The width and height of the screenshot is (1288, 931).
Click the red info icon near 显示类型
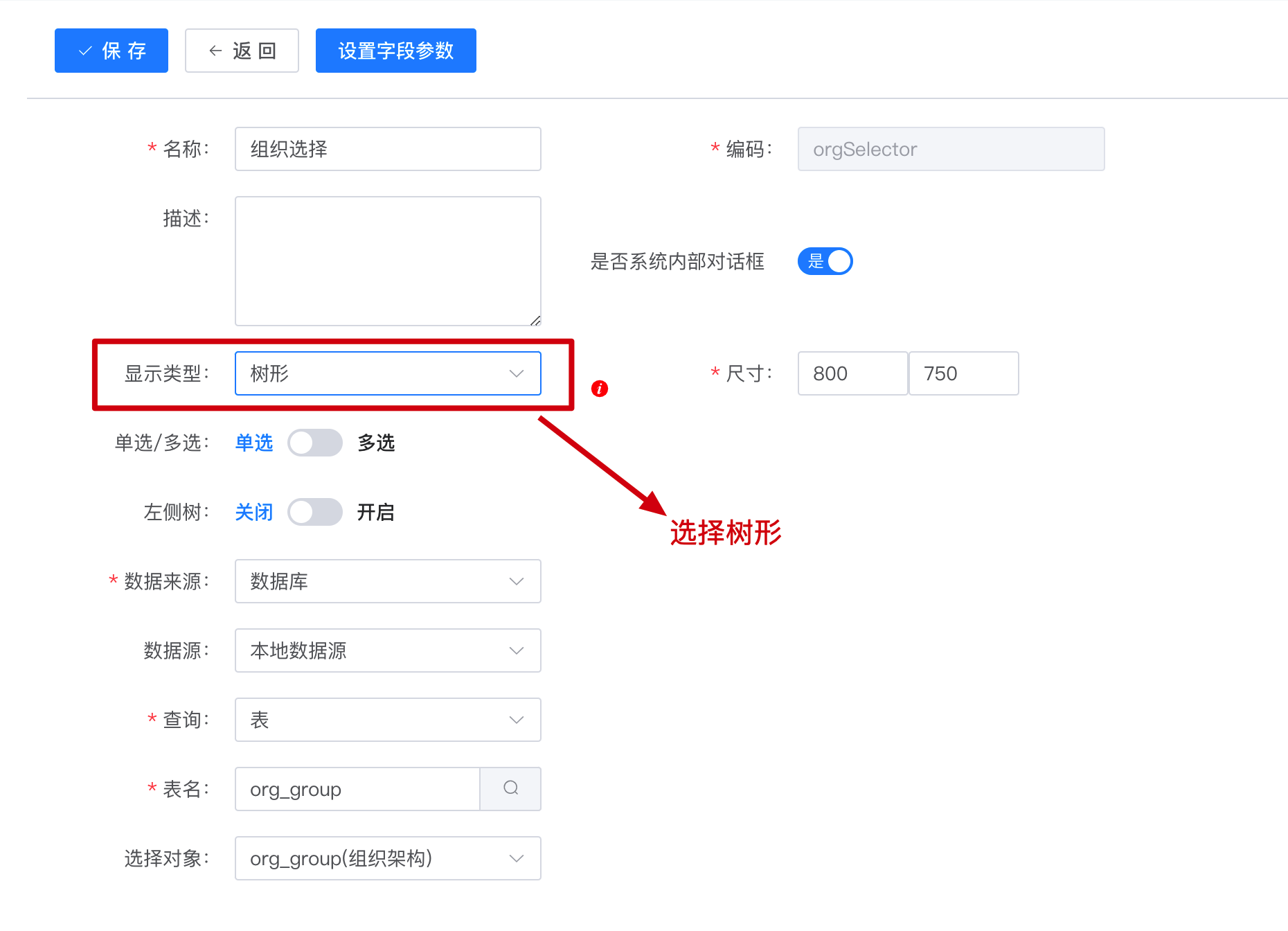click(600, 389)
